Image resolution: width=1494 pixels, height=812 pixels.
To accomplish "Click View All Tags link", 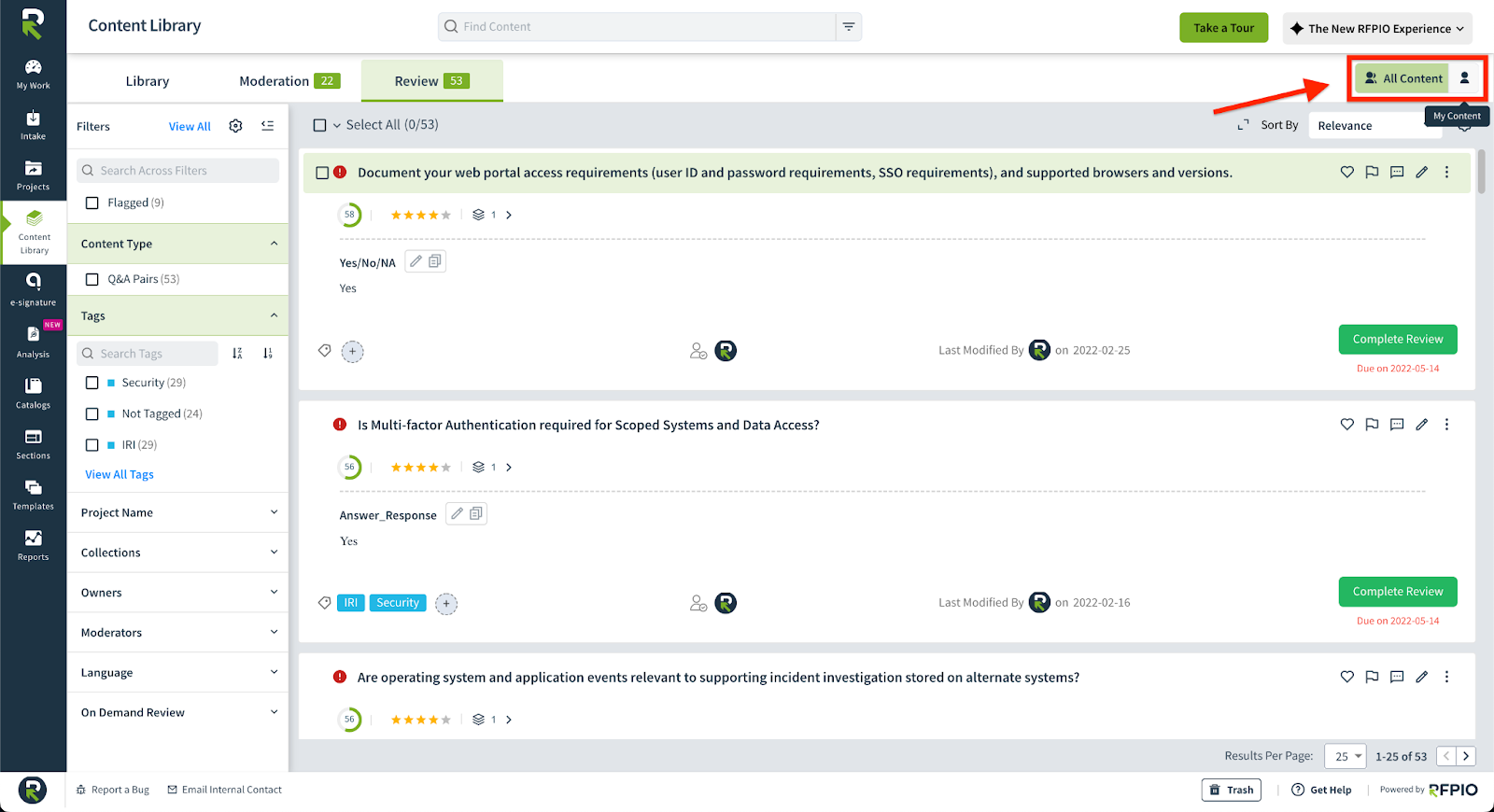I will click(120, 474).
